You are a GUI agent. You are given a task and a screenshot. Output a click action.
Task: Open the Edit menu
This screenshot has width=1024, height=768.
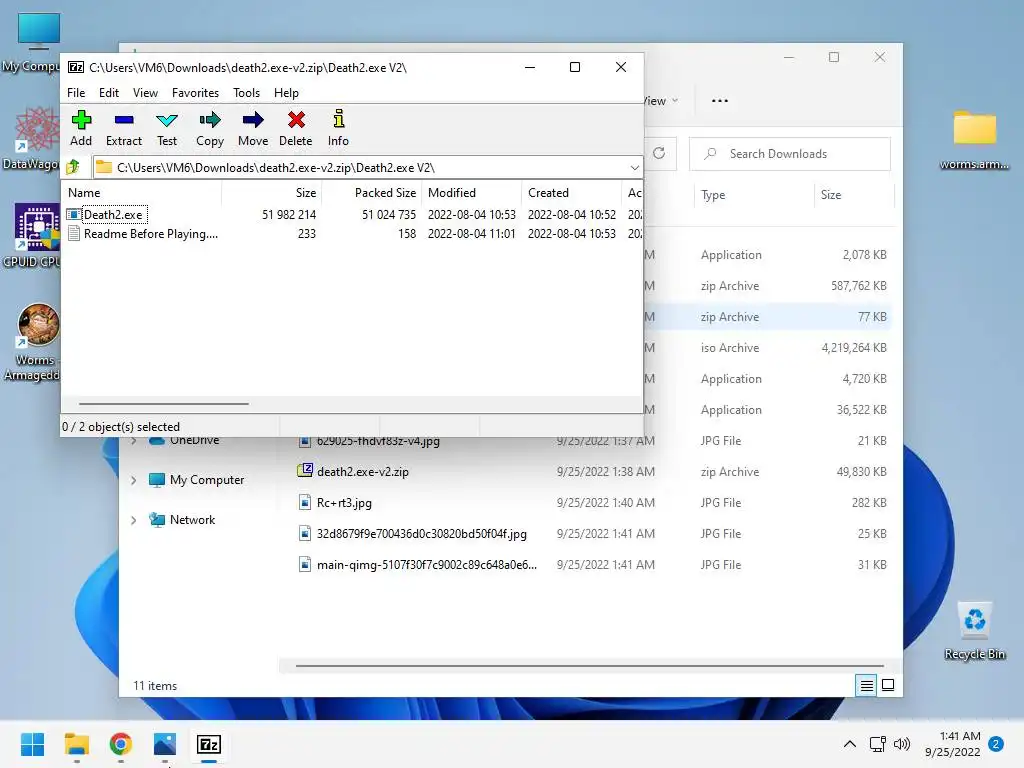tap(108, 93)
